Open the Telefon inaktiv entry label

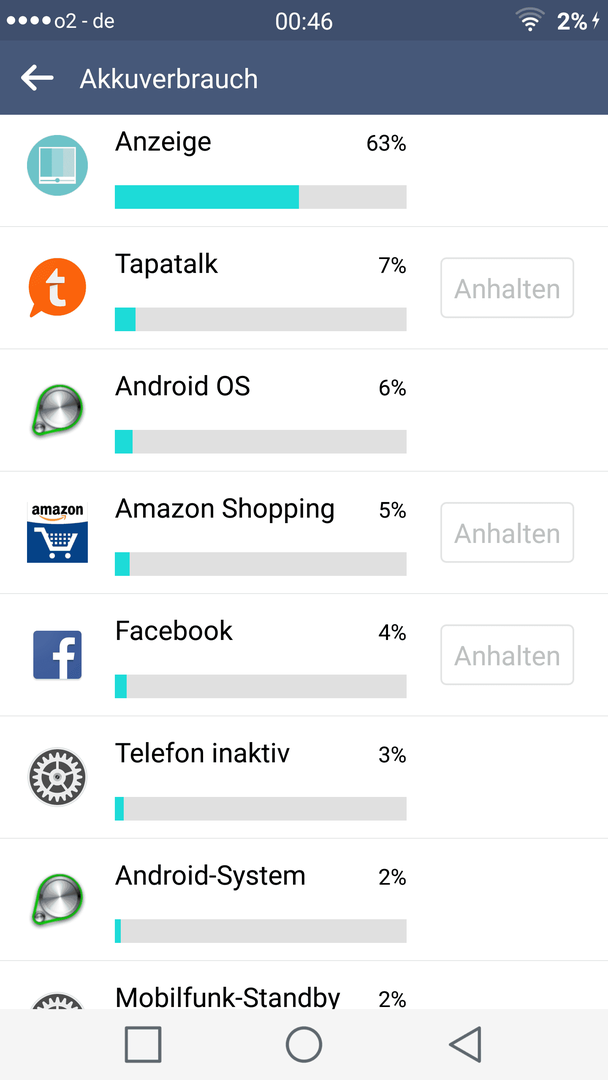tap(202, 753)
